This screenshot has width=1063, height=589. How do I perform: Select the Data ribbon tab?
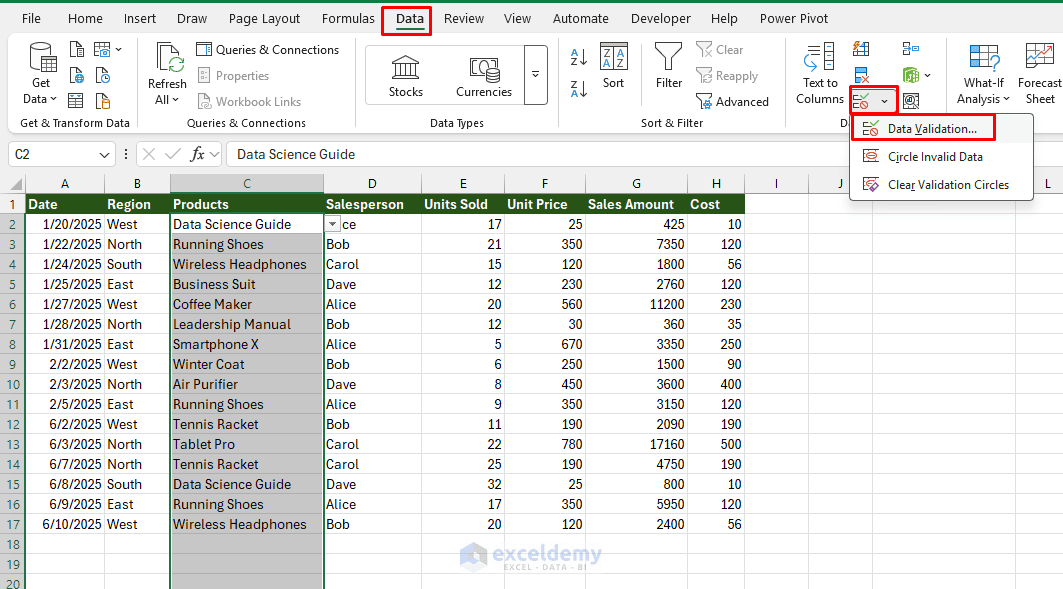[x=409, y=19]
